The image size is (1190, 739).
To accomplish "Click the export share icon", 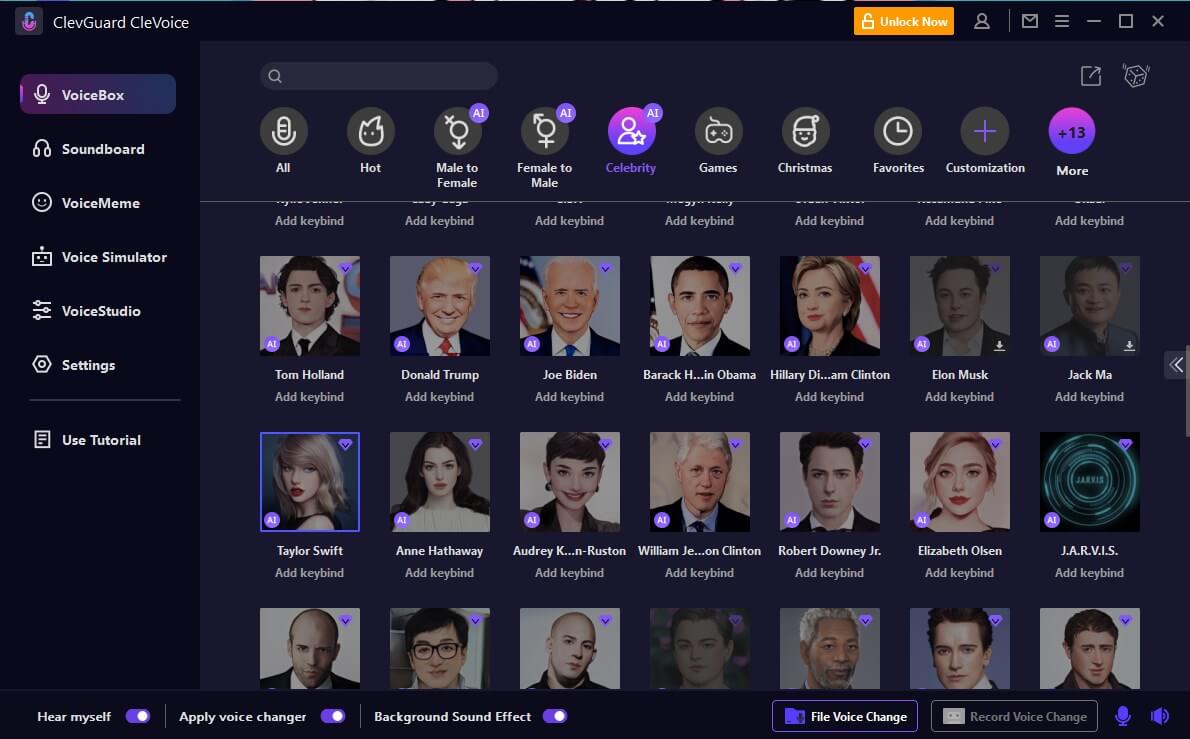I will pos(1091,76).
